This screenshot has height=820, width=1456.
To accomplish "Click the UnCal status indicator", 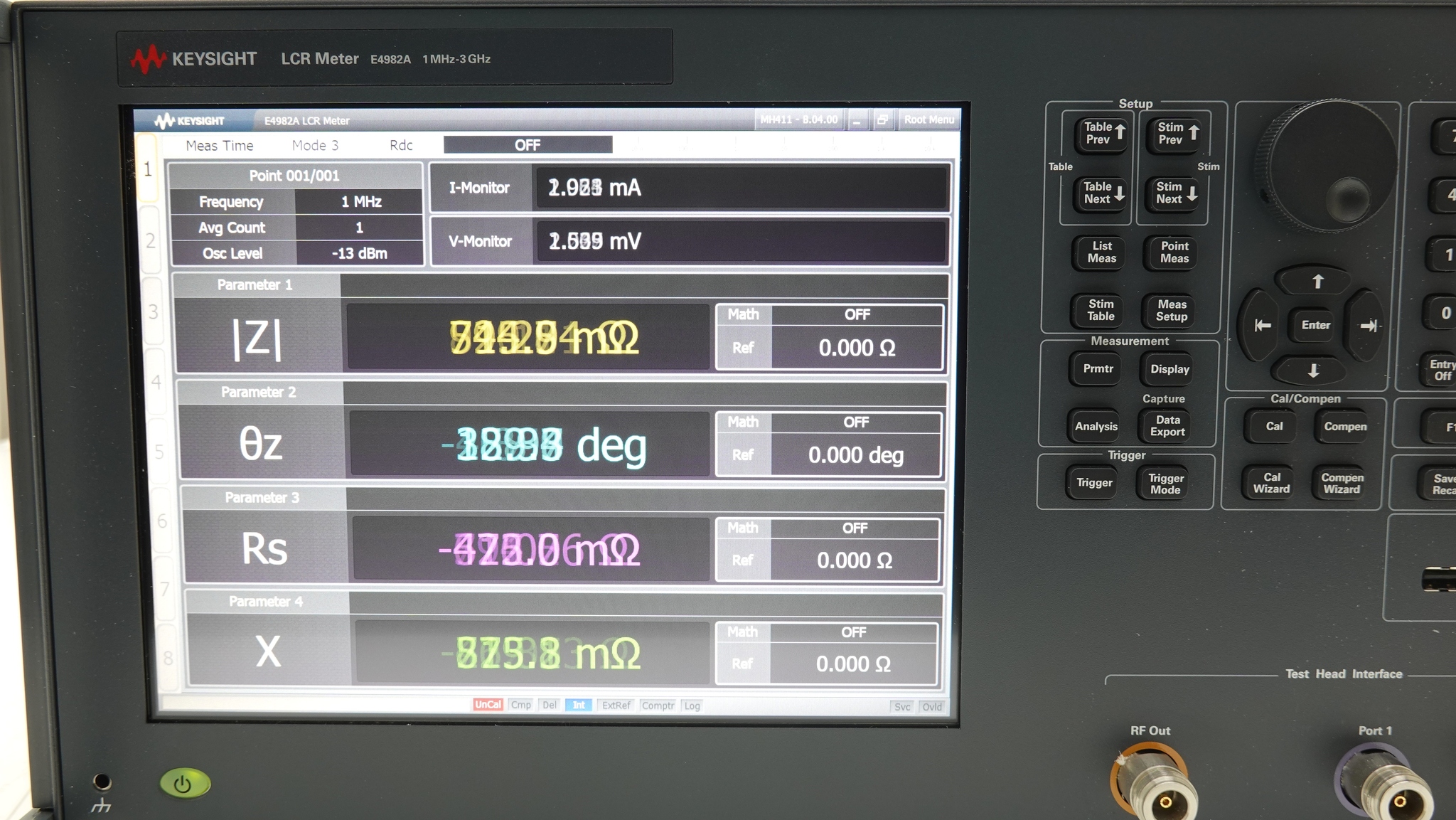I will (488, 704).
